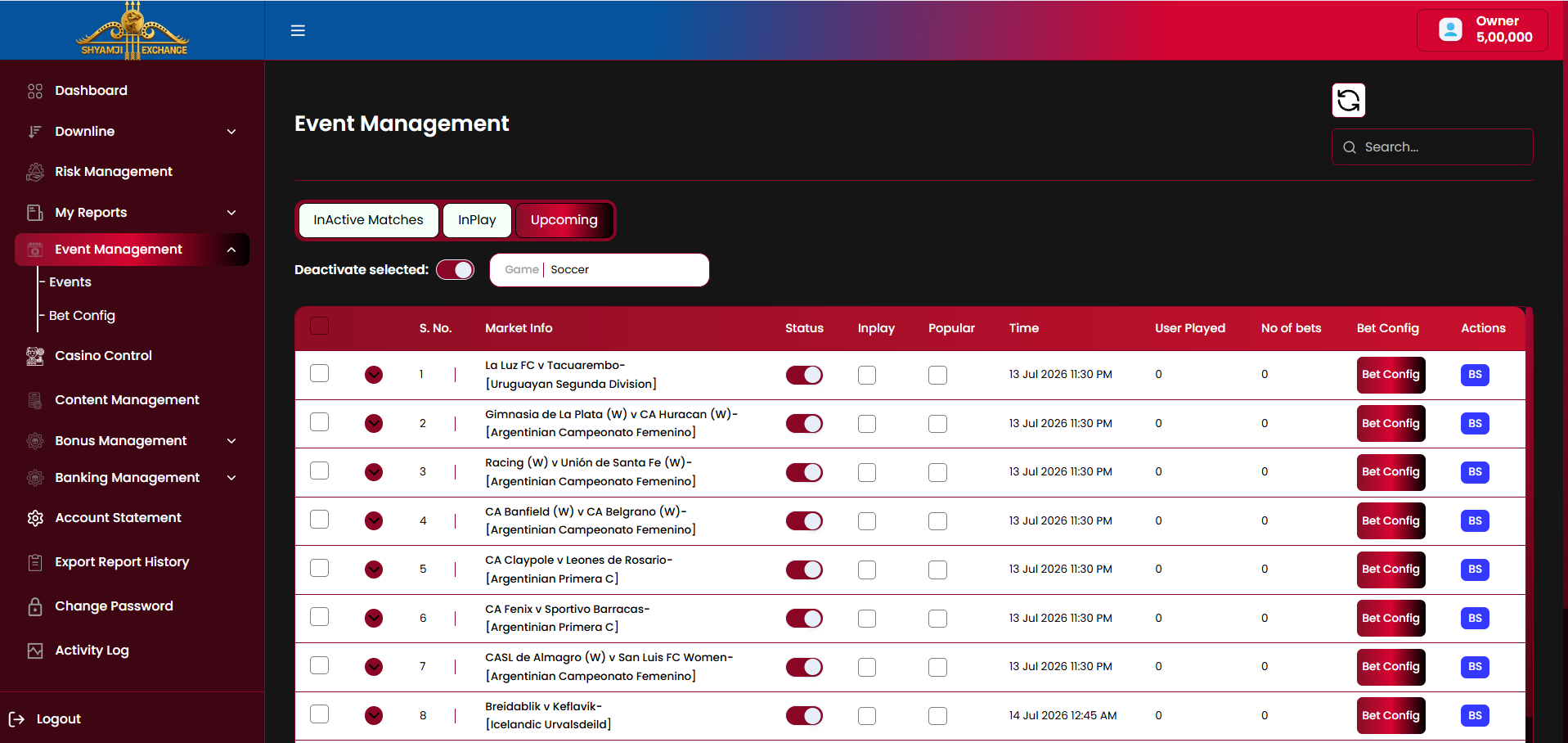Click the Risk Management sidebar icon
Screen dimensions: 1568x743
(35, 172)
